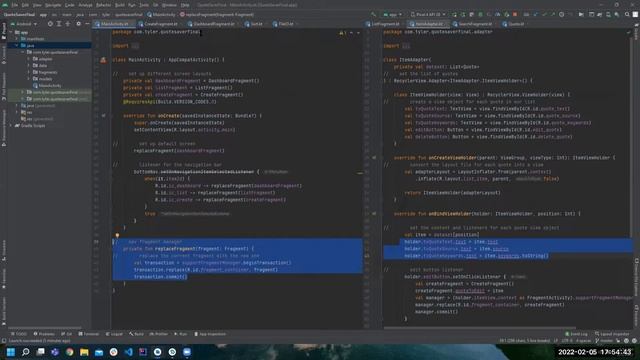Viewport: 640px width, 360px height.
Task: Select the models package in project tree
Action: [43, 79]
